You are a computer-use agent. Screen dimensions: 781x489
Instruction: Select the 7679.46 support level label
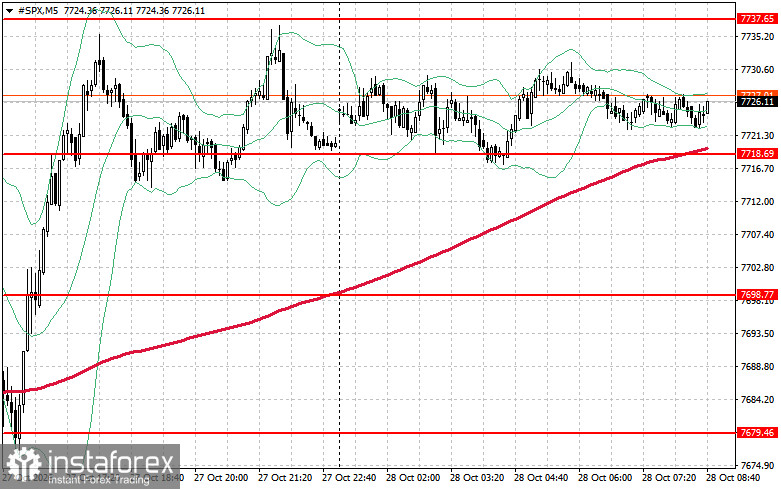(x=757, y=433)
